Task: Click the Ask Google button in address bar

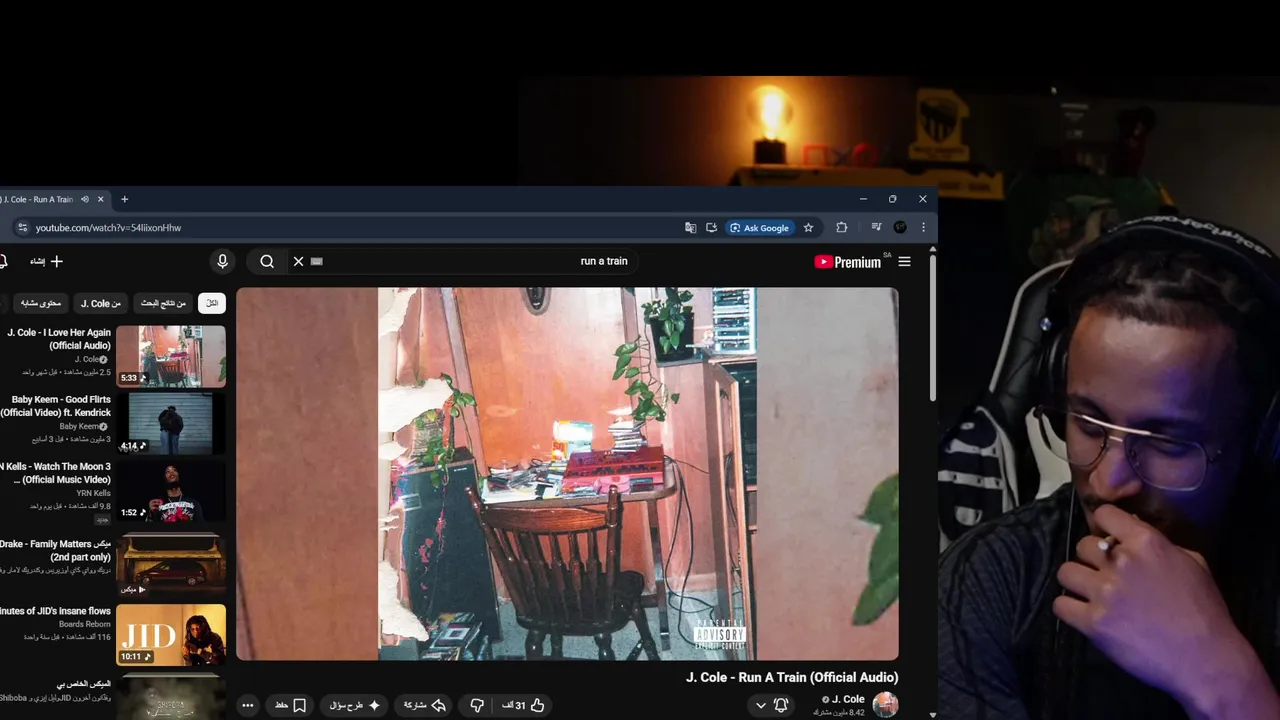Action: [759, 228]
